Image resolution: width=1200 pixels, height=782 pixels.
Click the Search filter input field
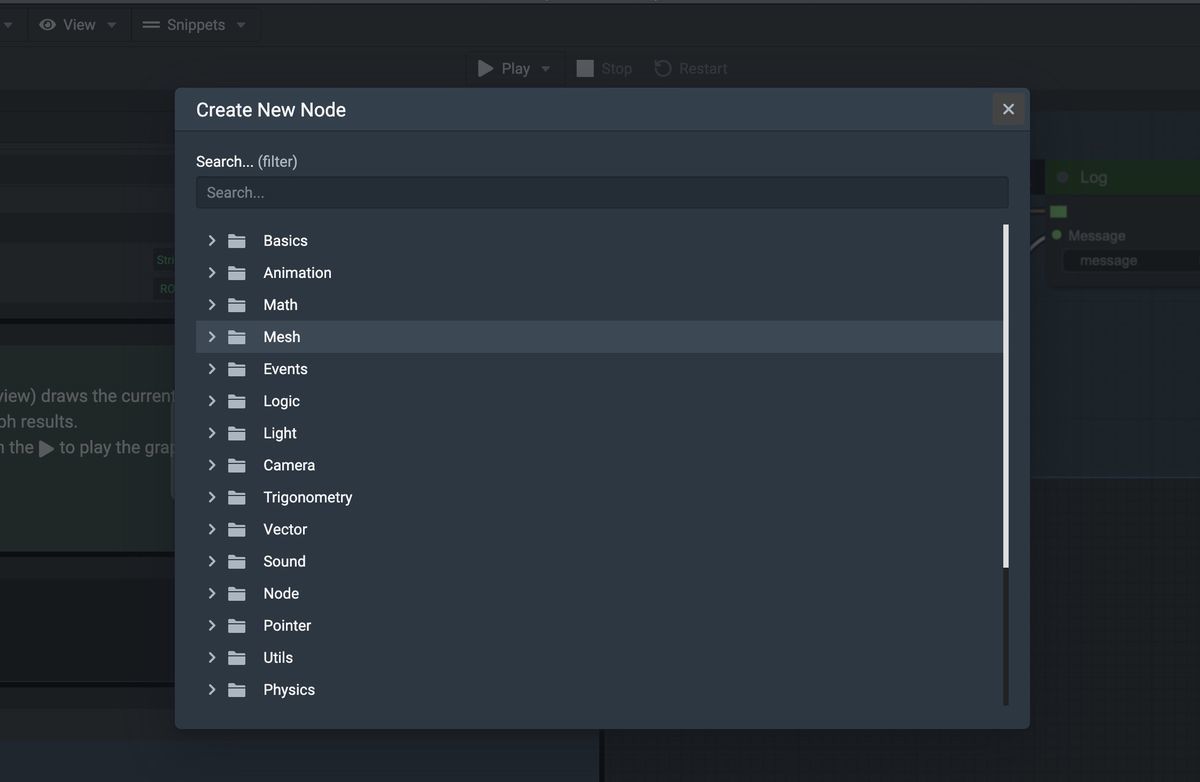click(602, 192)
